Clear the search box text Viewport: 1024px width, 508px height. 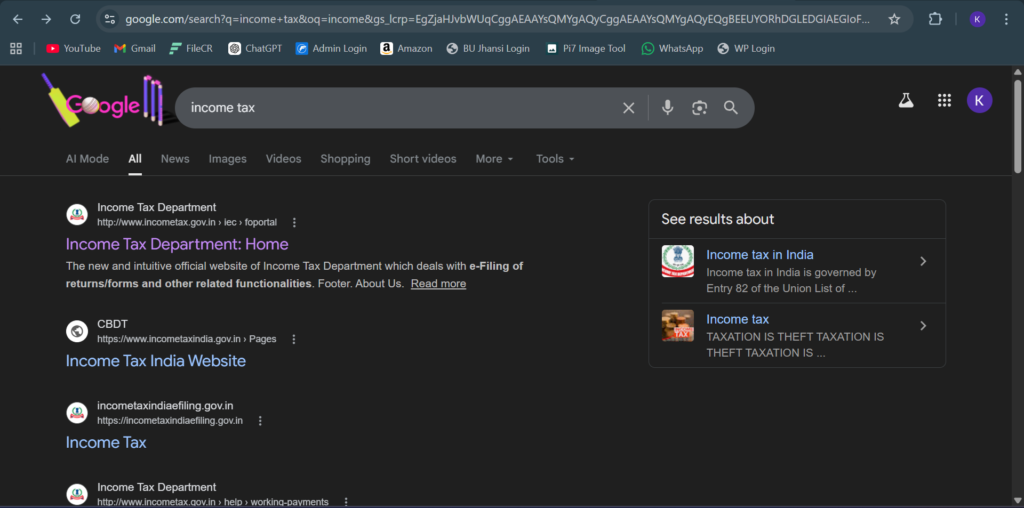[x=629, y=108]
